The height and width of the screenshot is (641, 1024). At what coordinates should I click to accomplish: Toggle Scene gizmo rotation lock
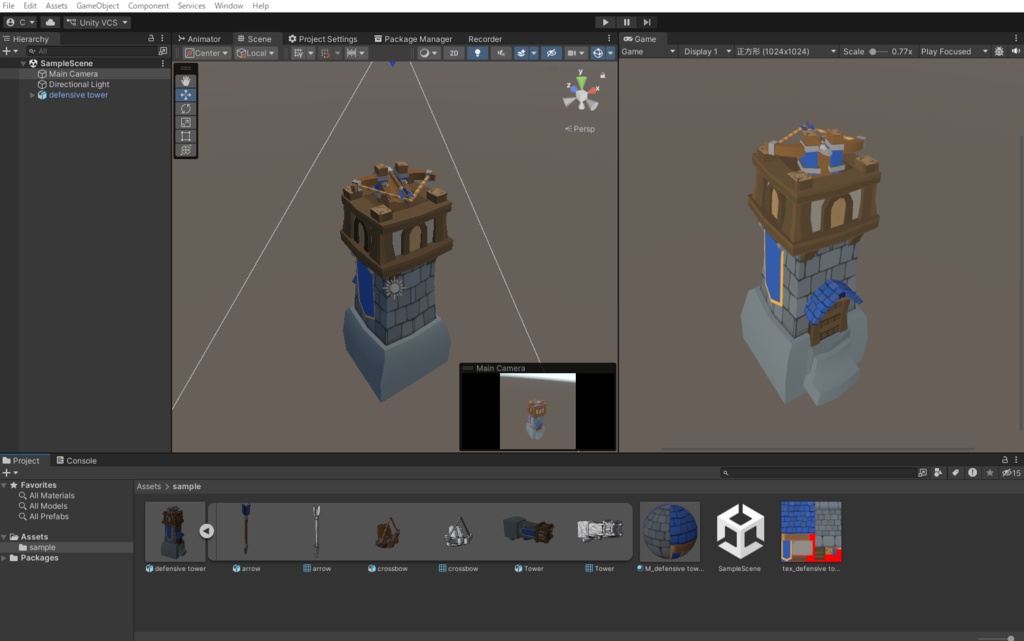[x=603, y=76]
